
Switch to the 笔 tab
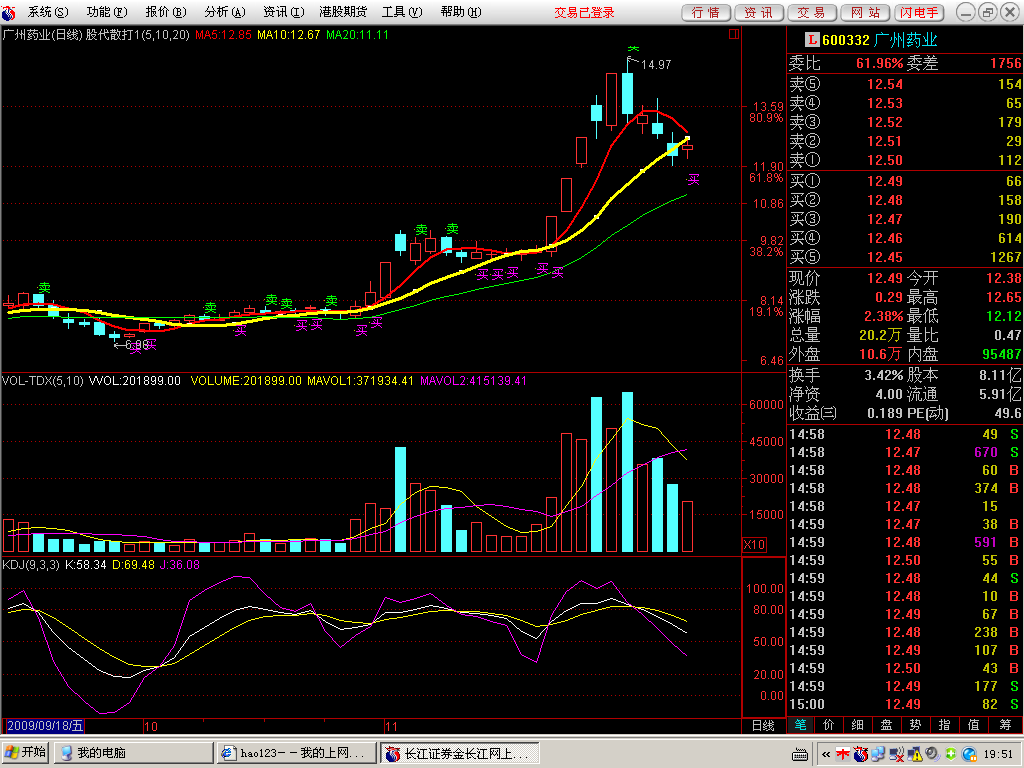tap(800, 725)
